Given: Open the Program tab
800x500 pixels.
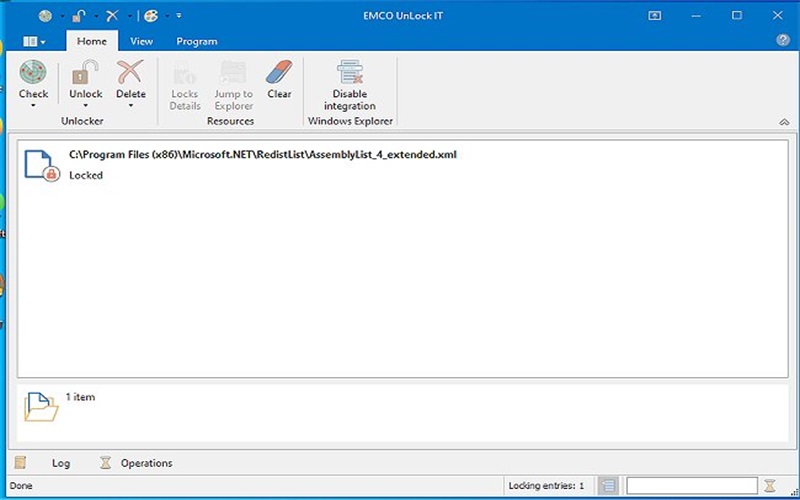Looking at the screenshot, I should tap(196, 41).
